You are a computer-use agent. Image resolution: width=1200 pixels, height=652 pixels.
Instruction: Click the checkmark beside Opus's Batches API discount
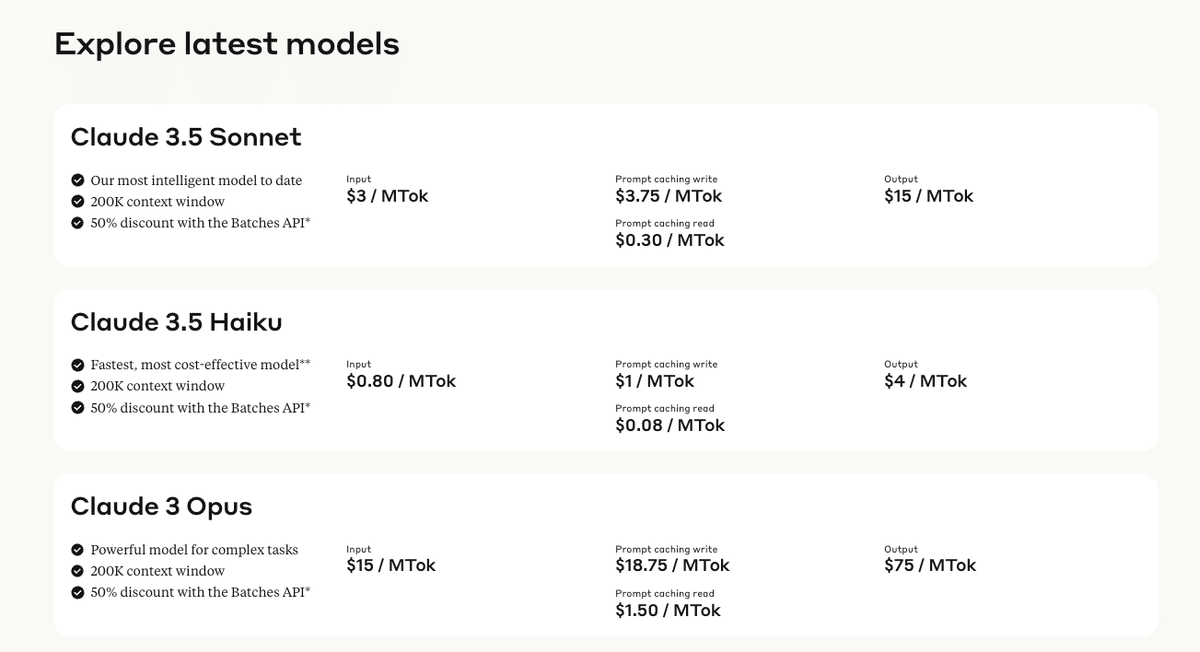[x=77, y=593]
